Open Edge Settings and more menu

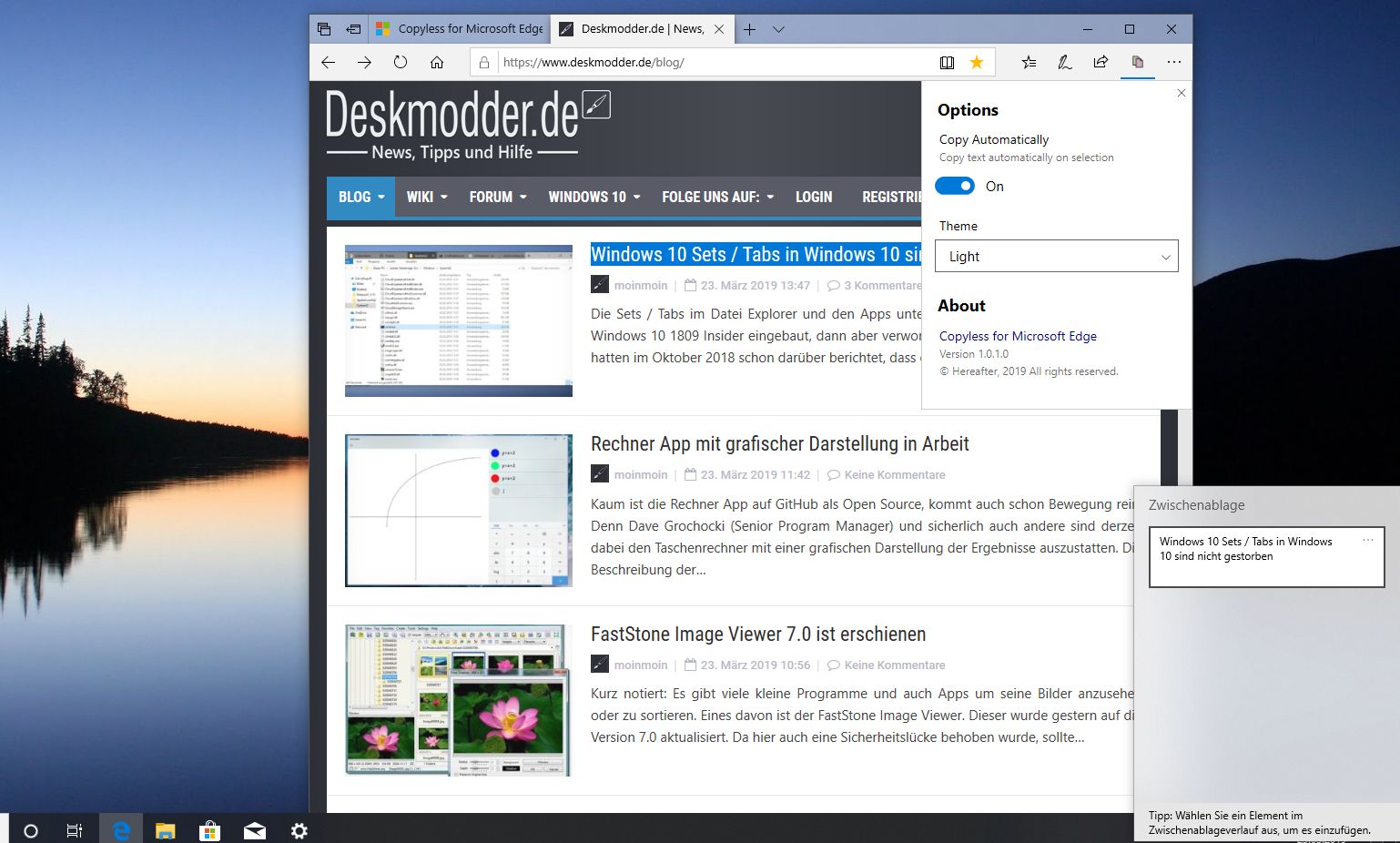click(x=1173, y=62)
